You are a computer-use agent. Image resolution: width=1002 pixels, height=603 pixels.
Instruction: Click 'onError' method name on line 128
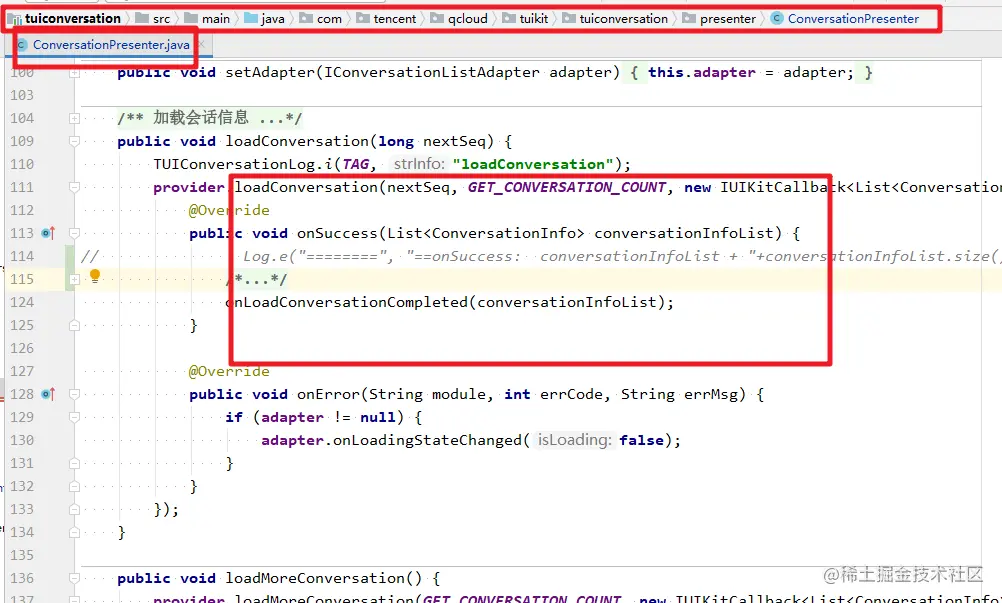328,394
